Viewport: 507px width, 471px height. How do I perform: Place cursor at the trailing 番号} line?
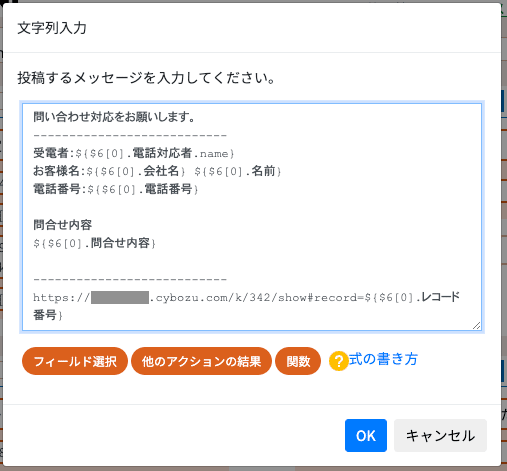click(48, 315)
